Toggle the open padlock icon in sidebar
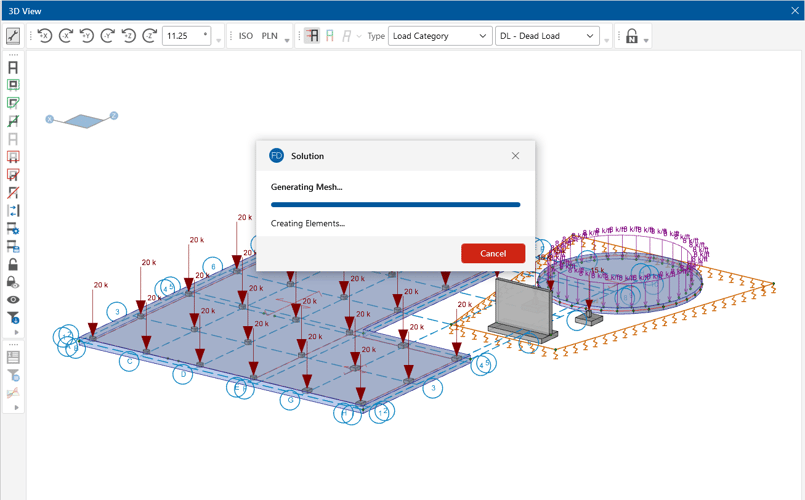The image size is (805, 500). [x=13, y=265]
